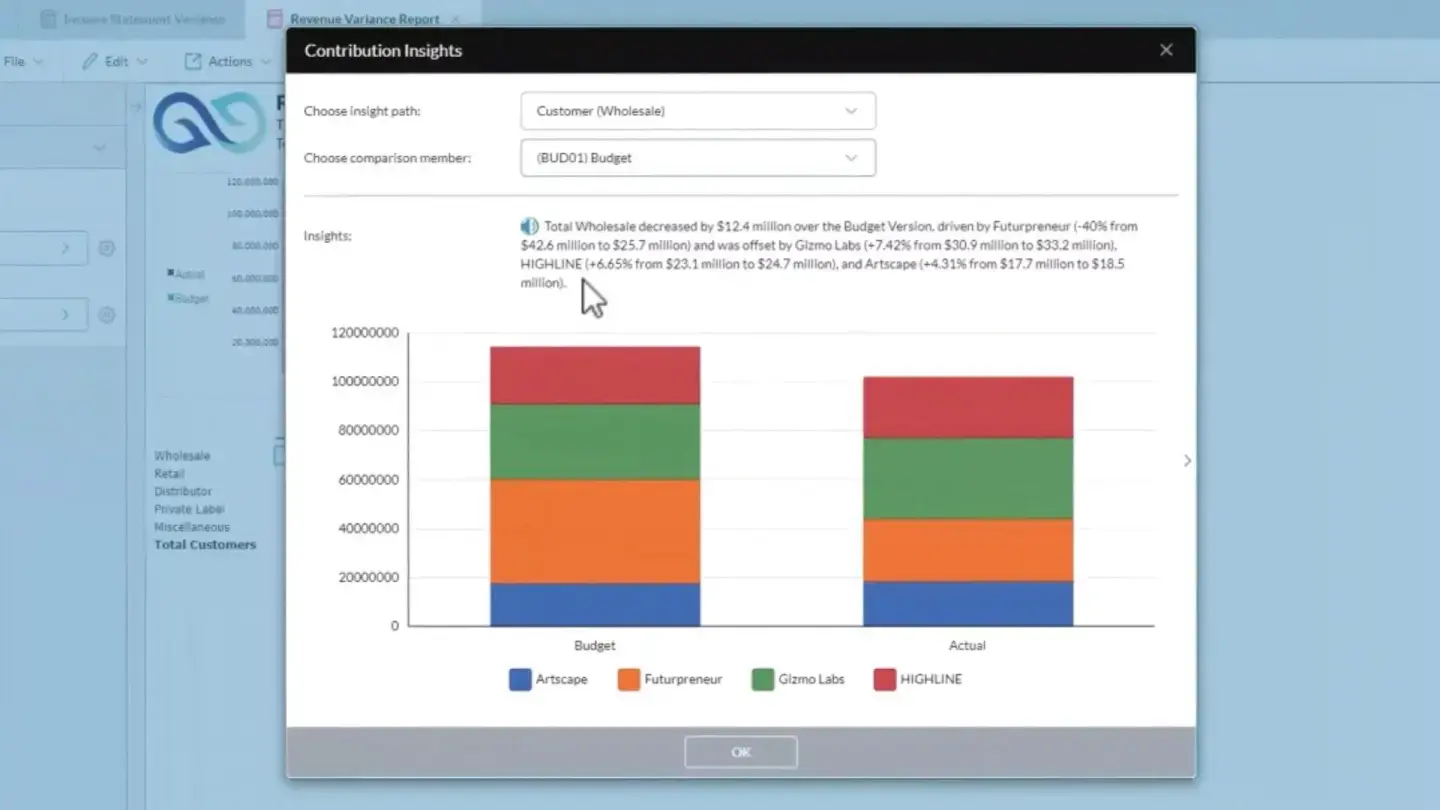Open the Choose comparison member dropdown
Screen dimensions: 1440x810
[697, 157]
